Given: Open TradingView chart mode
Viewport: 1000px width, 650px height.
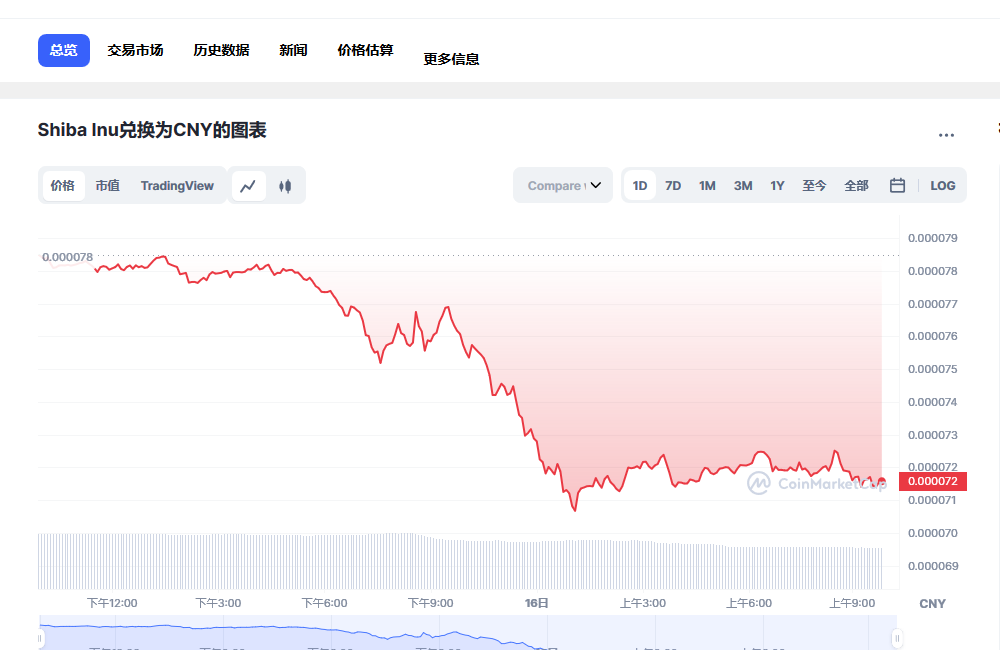Looking at the screenshot, I should pyautogui.click(x=177, y=185).
